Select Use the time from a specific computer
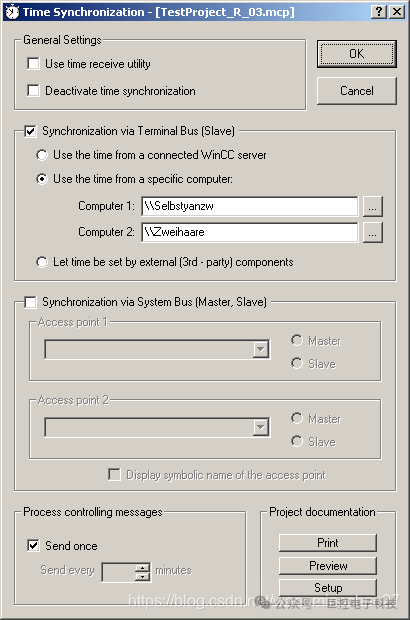The image size is (410, 620). pyautogui.click(x=42, y=179)
